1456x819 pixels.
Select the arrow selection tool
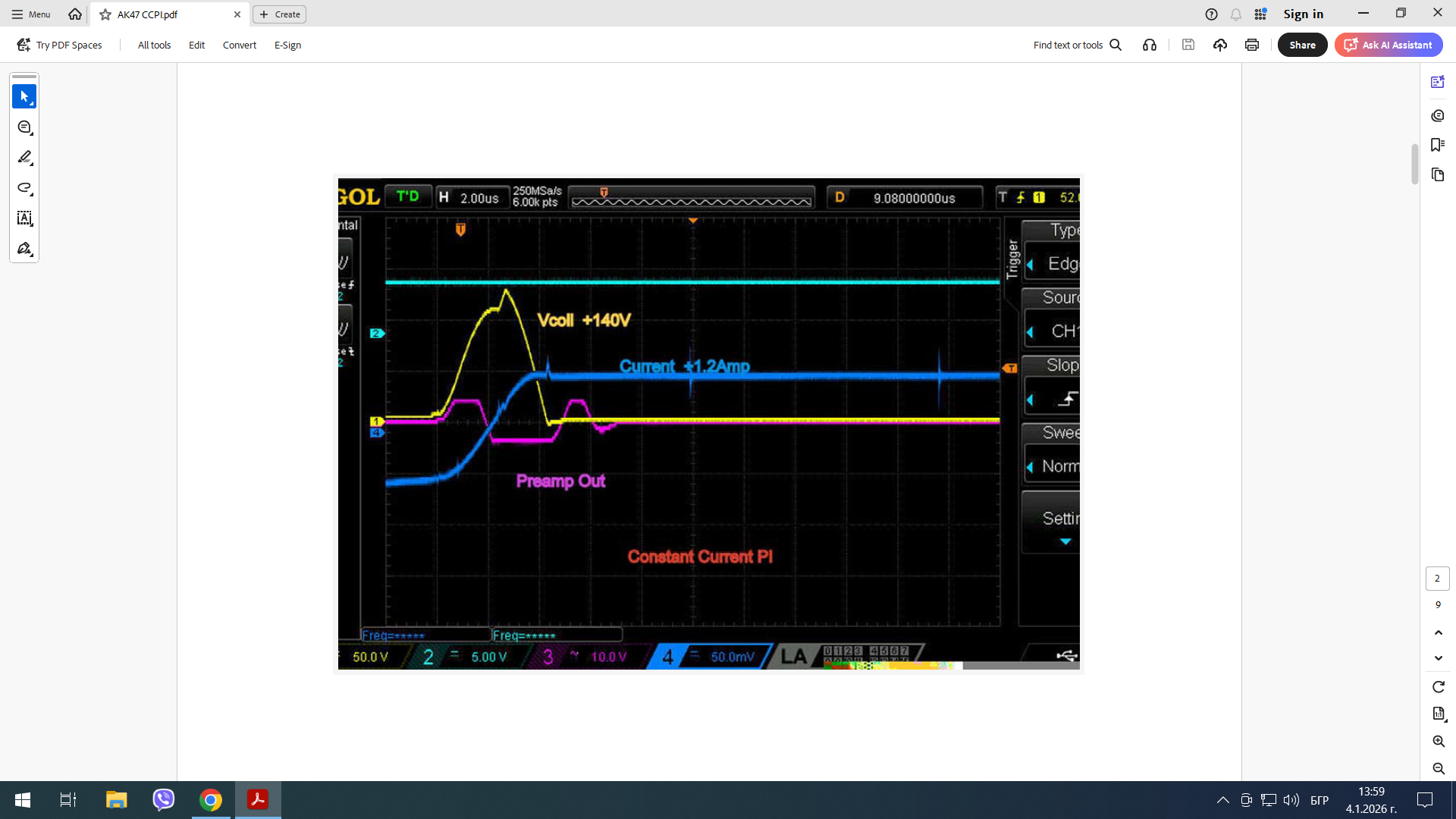pos(24,96)
